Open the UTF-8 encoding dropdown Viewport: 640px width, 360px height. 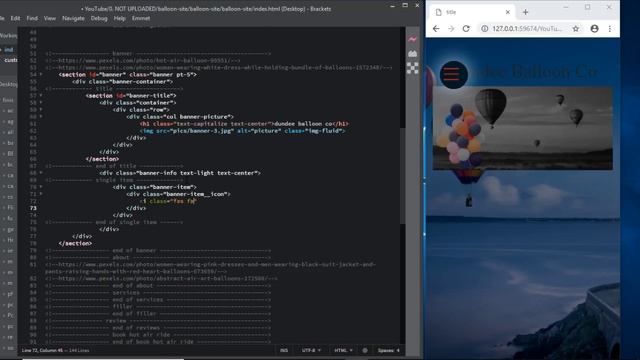(x=311, y=350)
